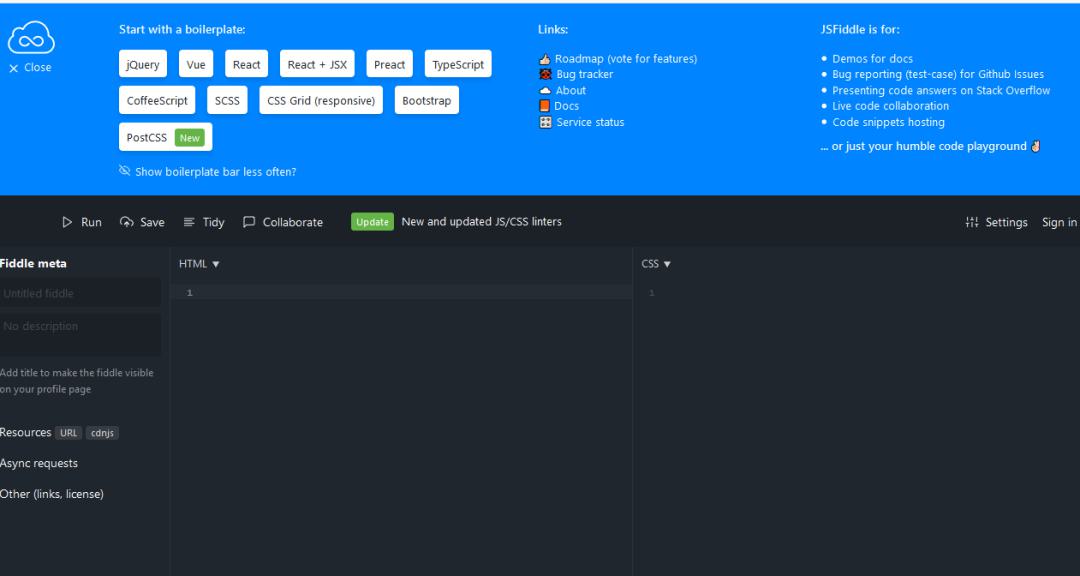
Task: Click the URL resources badge
Action: click(68, 433)
